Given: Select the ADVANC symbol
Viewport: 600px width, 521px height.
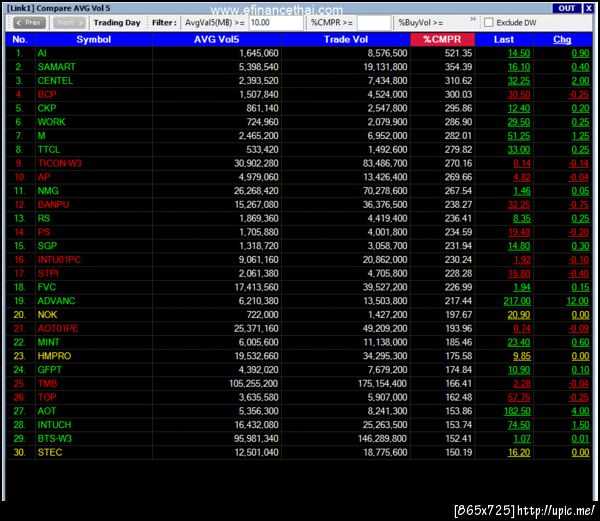Looking at the screenshot, I should pyautogui.click(x=56, y=301).
